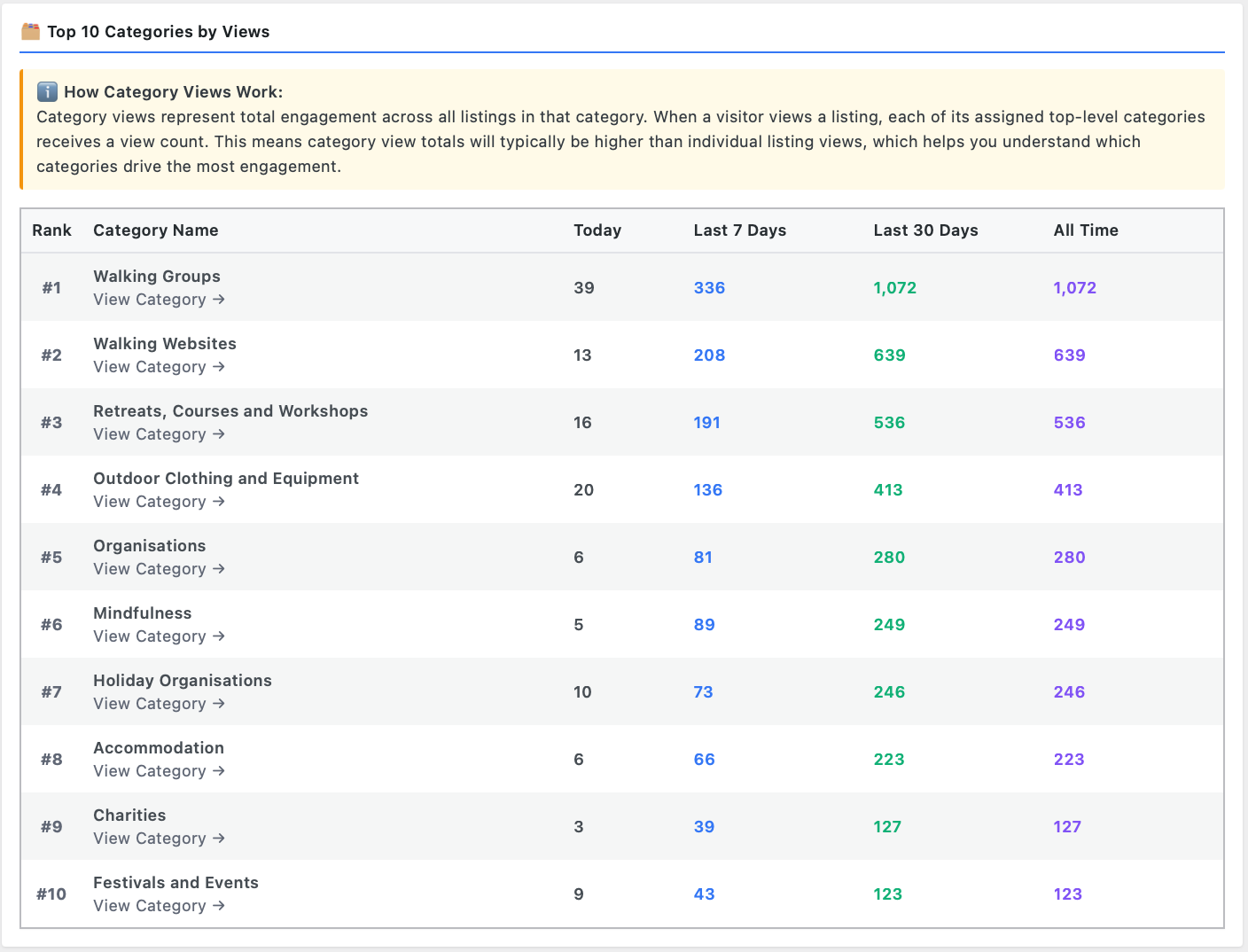Click the Last 30 Days column header
Viewport: 1248px width, 952px height.
(925, 230)
